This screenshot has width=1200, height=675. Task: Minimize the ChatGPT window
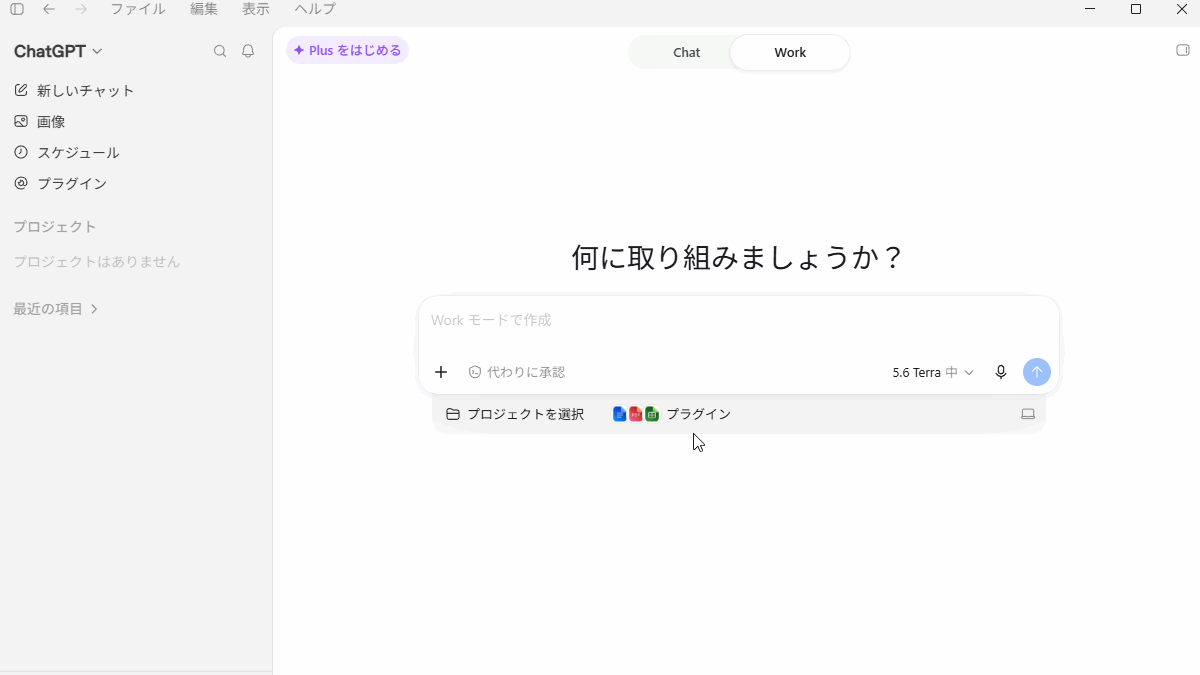(x=1090, y=9)
